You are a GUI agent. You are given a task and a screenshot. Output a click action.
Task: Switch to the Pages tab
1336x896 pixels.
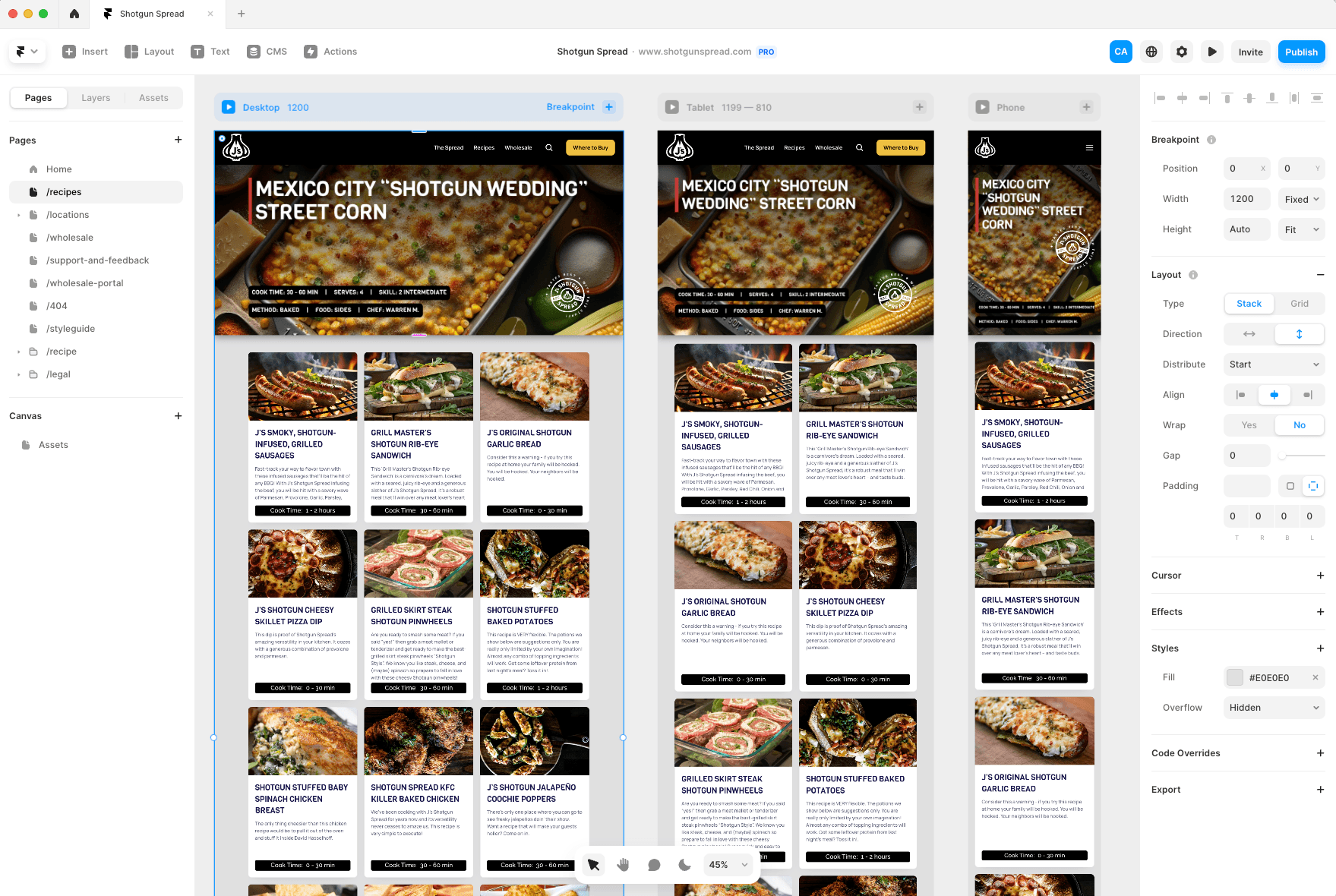coord(38,98)
